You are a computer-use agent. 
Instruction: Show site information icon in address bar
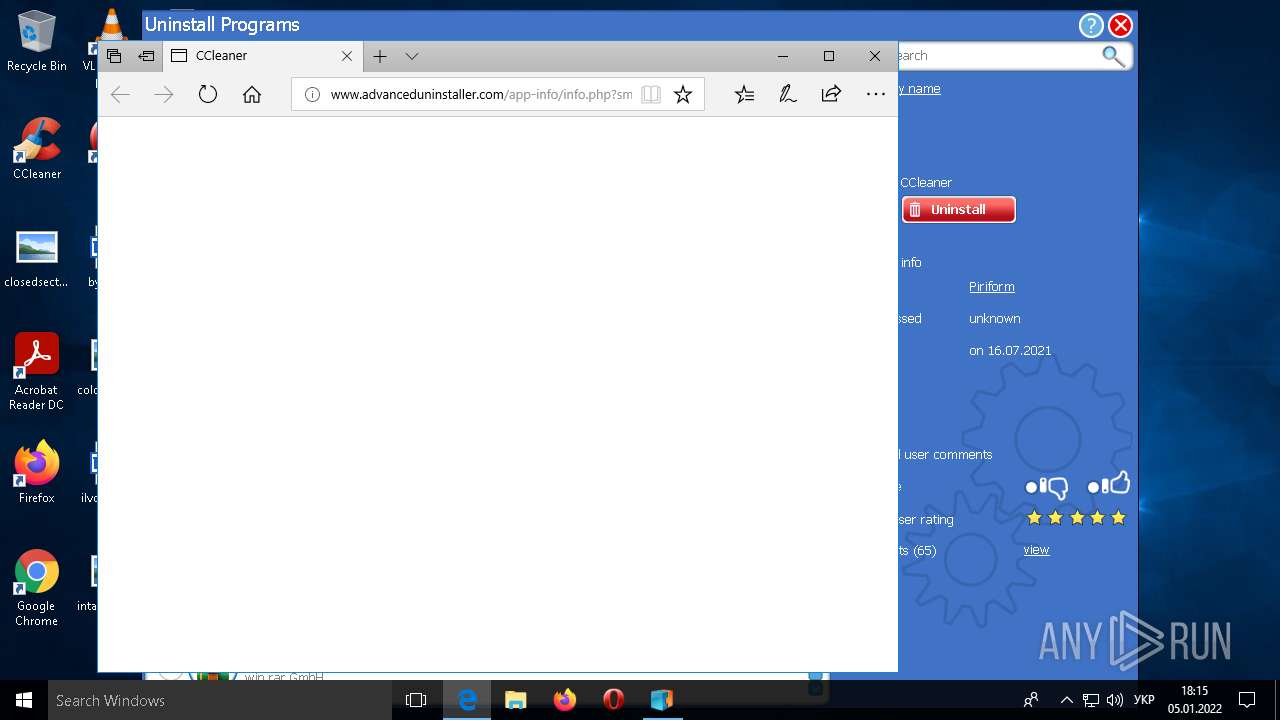tap(312, 94)
